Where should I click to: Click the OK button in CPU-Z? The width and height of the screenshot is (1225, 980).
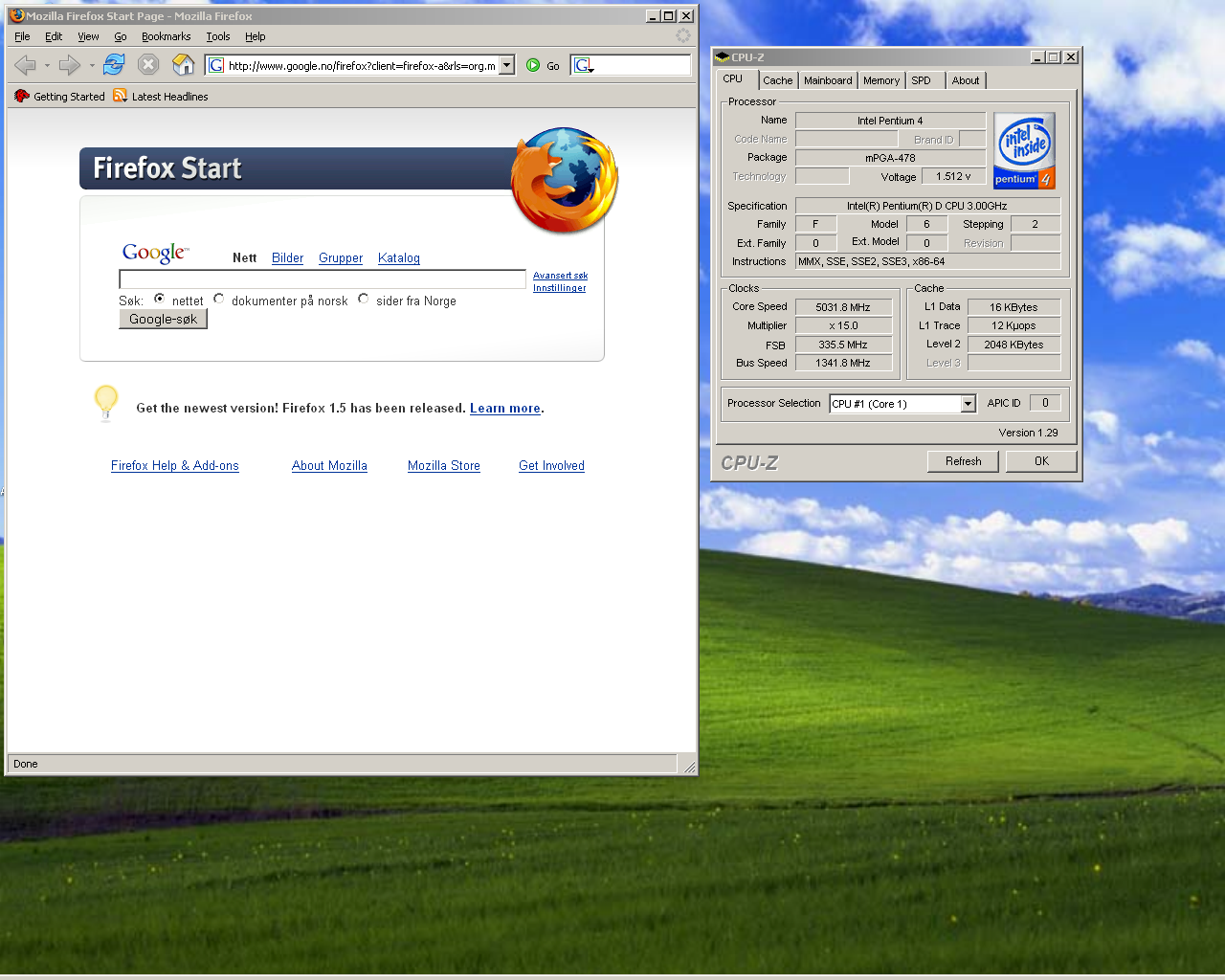pyautogui.click(x=1041, y=461)
